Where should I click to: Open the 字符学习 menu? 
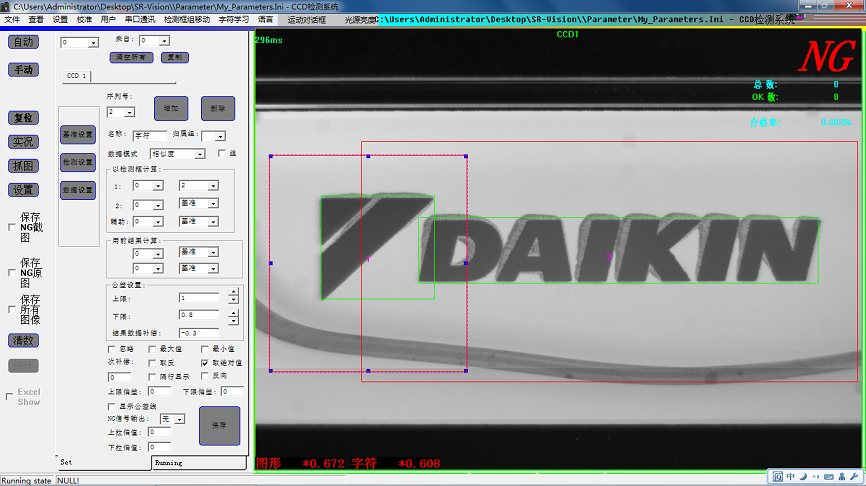233,19
